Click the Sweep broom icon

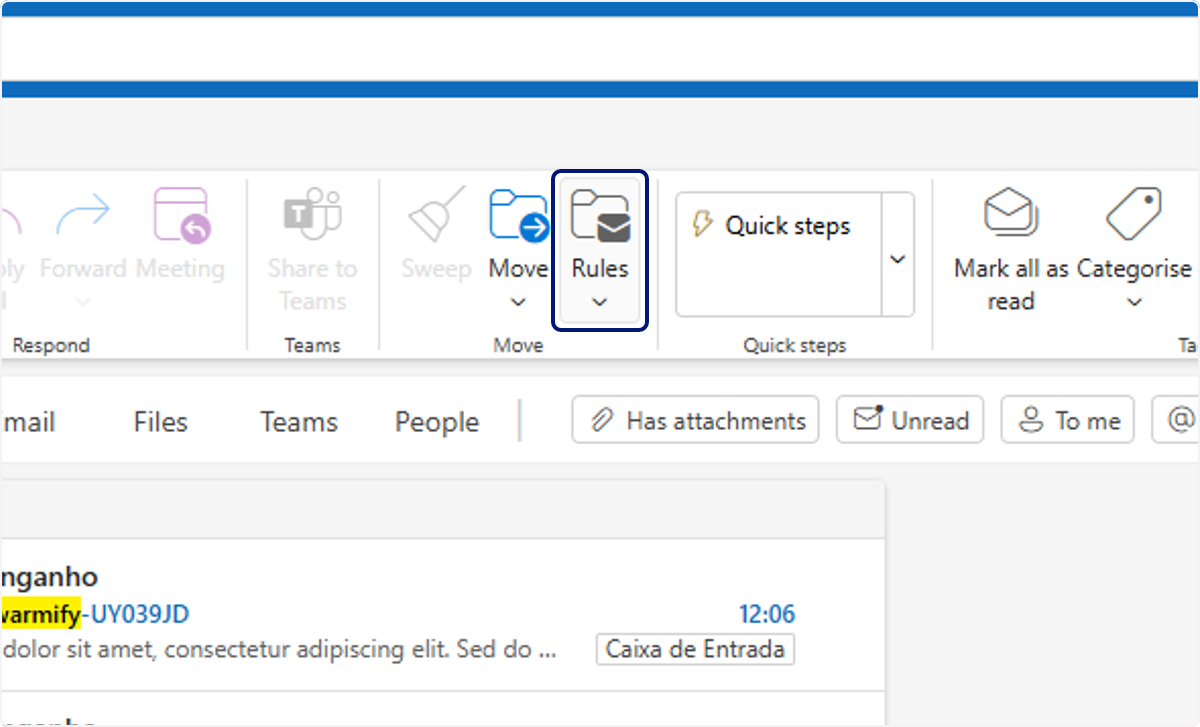pos(436,215)
